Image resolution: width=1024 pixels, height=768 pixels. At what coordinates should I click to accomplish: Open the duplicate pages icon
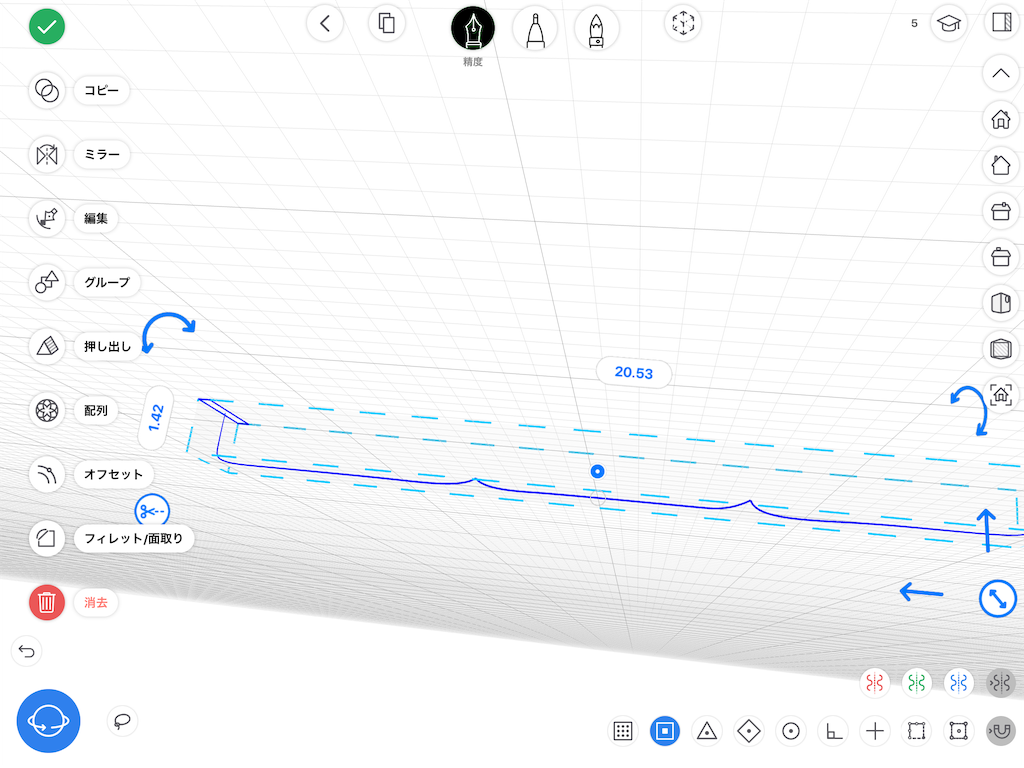[x=387, y=24]
